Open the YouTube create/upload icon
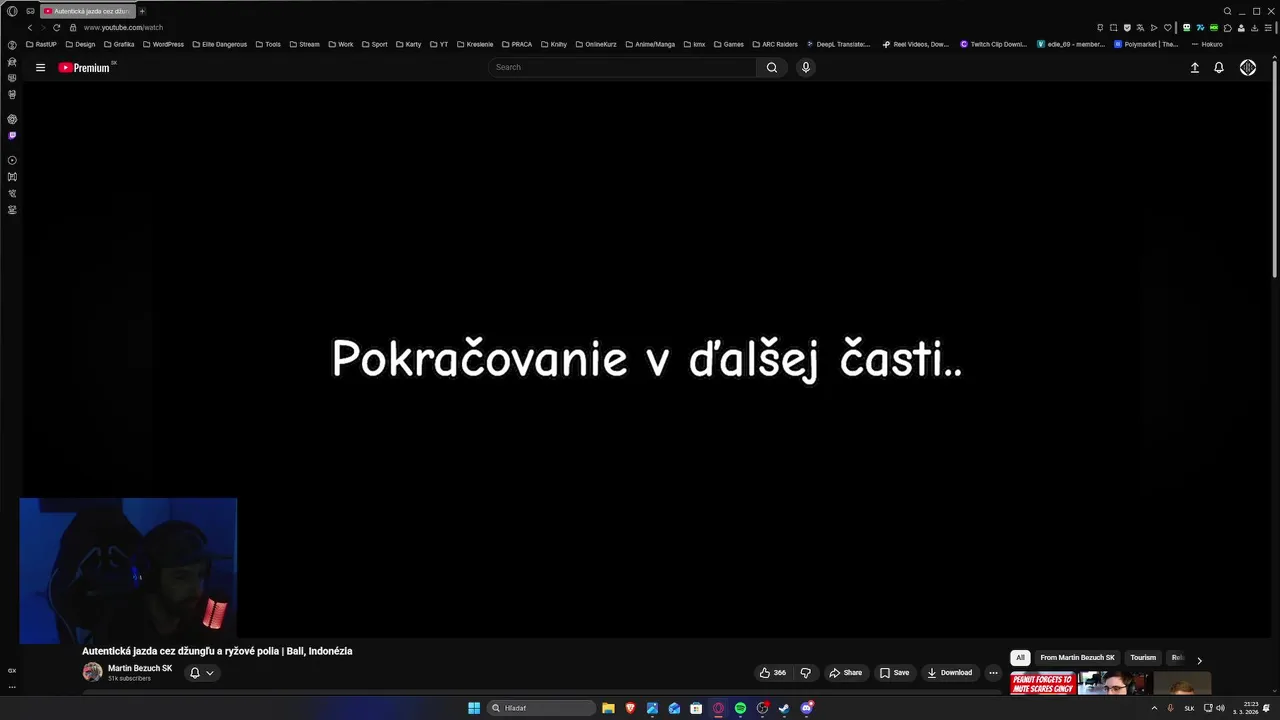The image size is (1280, 720). click(x=1194, y=67)
